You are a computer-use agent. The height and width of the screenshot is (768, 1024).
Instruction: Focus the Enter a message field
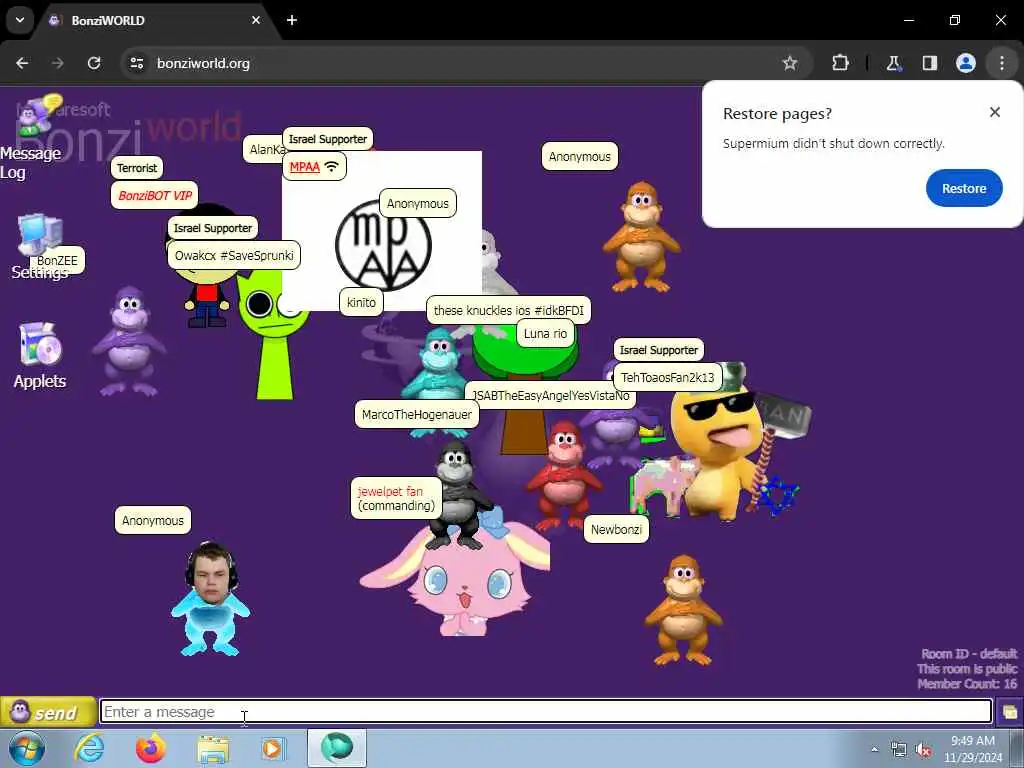[x=546, y=711]
